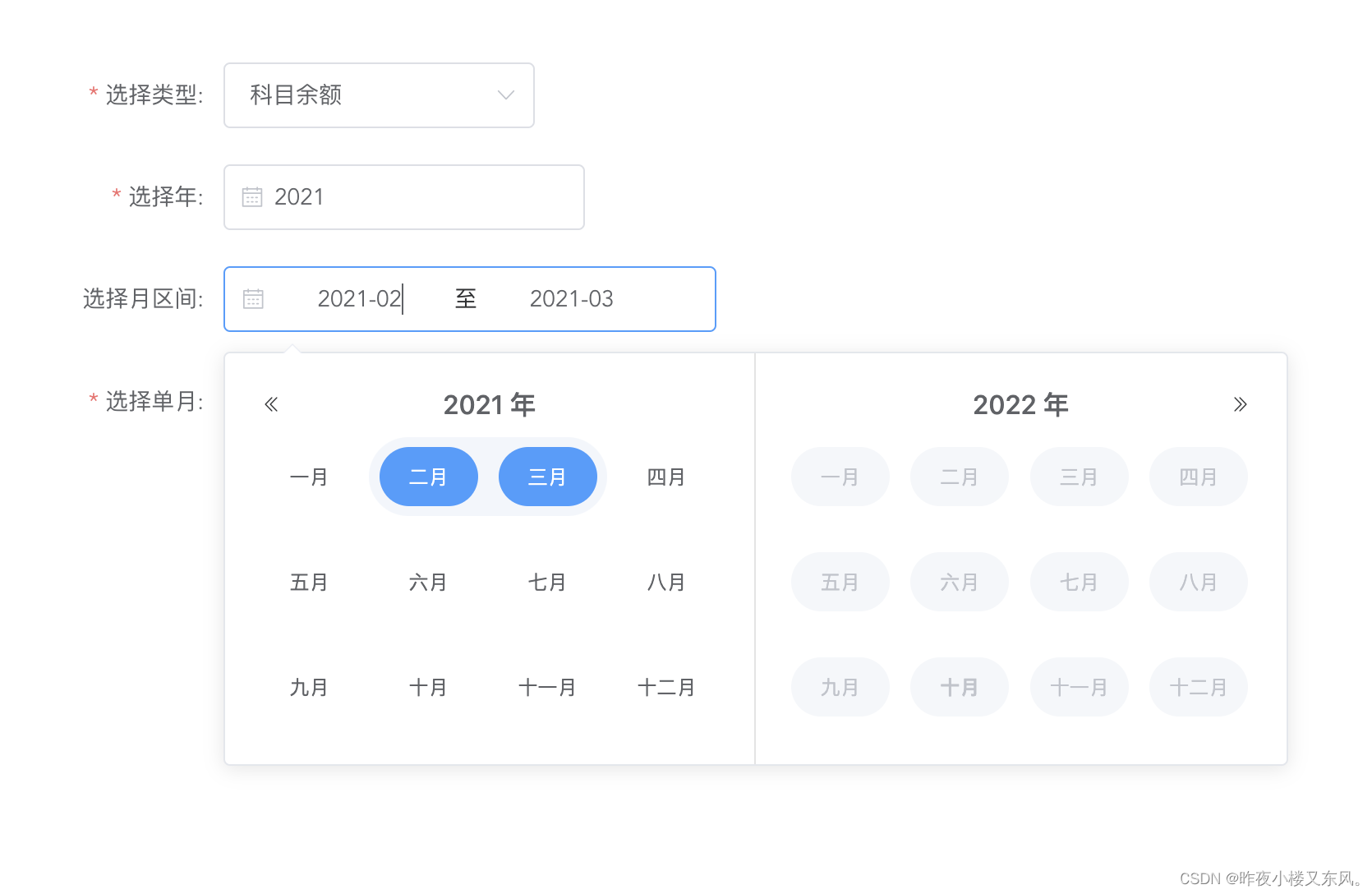Viewport: 1372px width, 894px height.
Task: Open the 科目余额 type dropdown arrow
Action: tap(504, 94)
